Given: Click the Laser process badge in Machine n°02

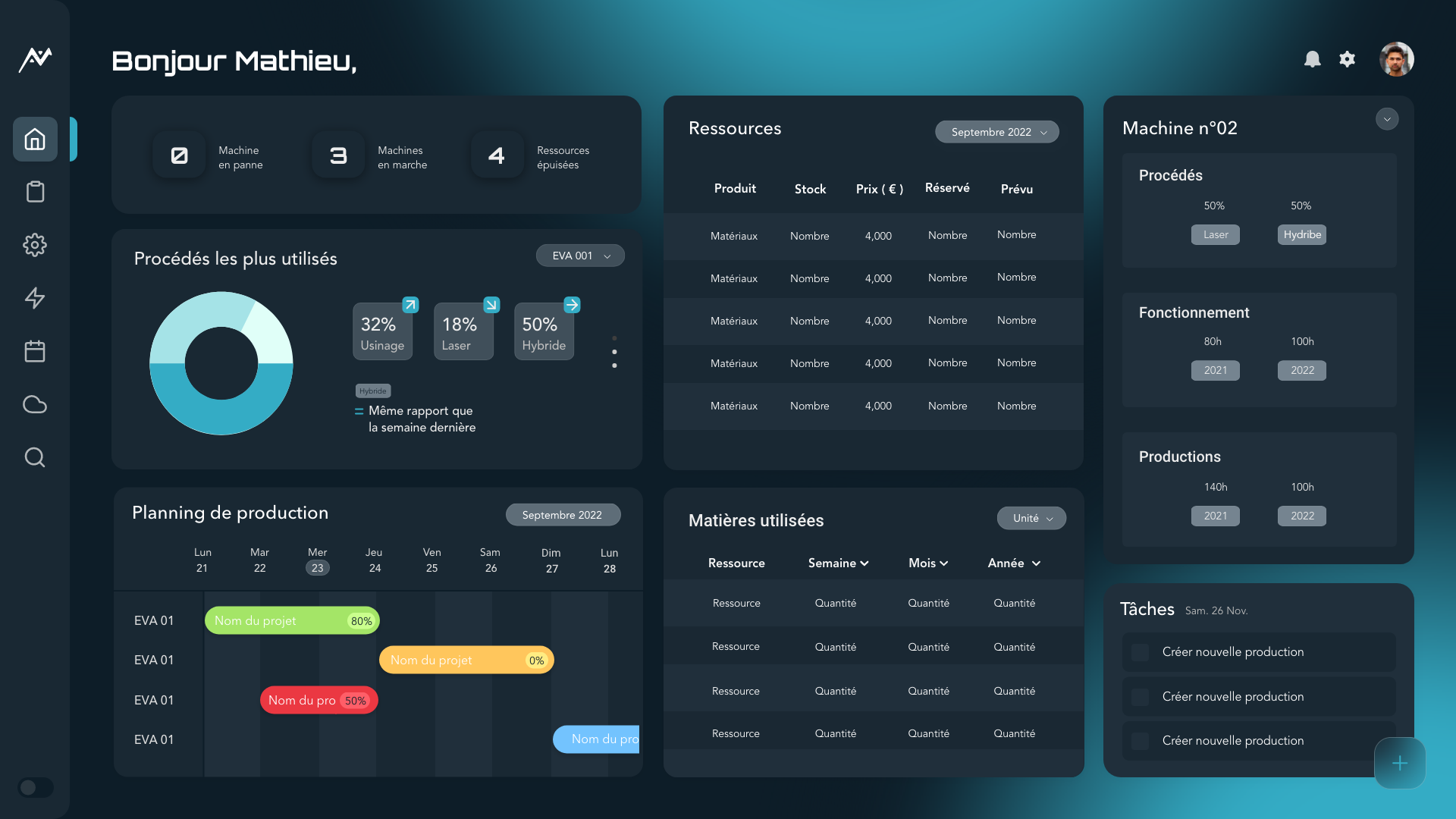Looking at the screenshot, I should coord(1215,234).
